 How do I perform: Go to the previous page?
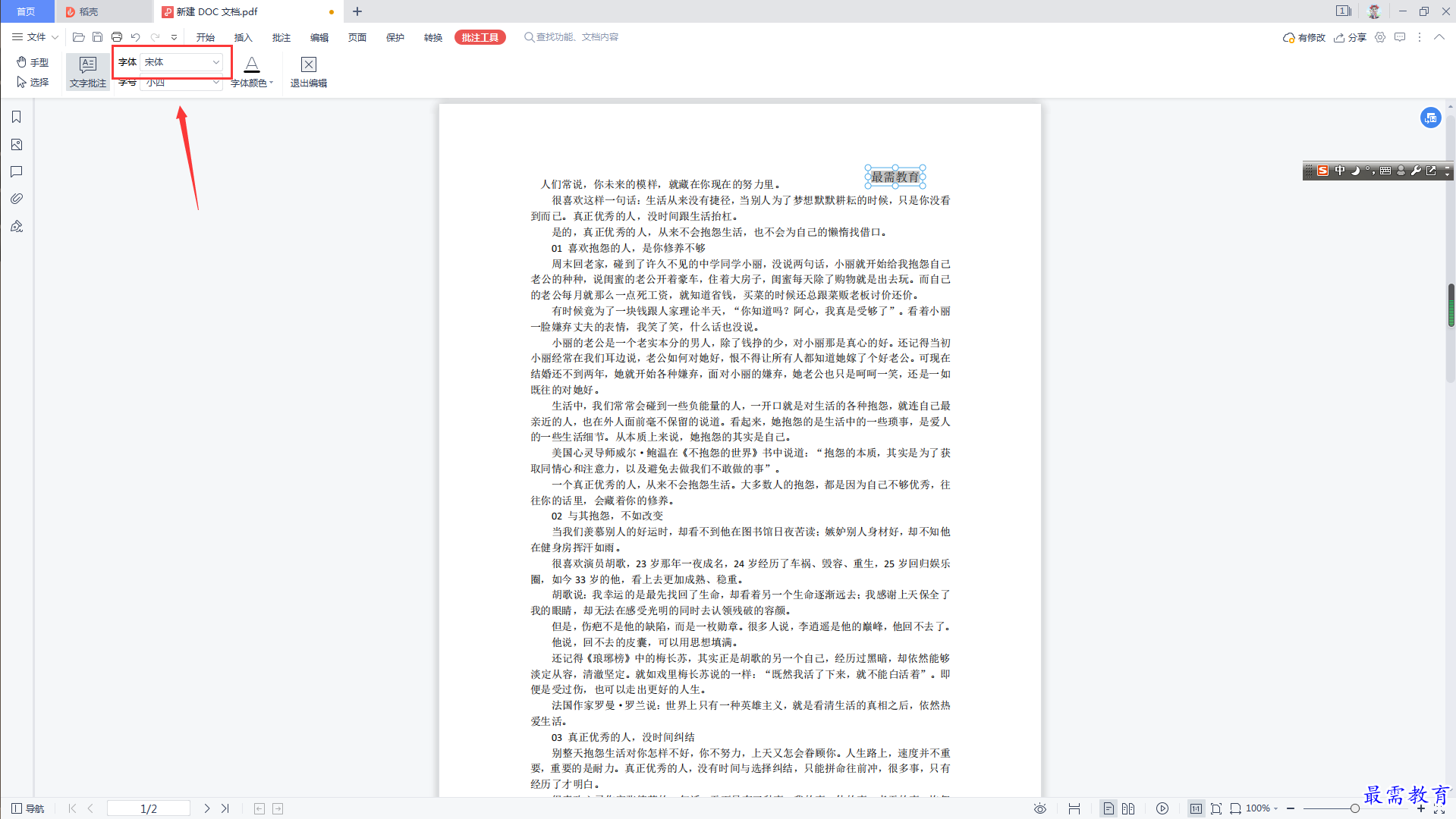[x=91, y=808]
